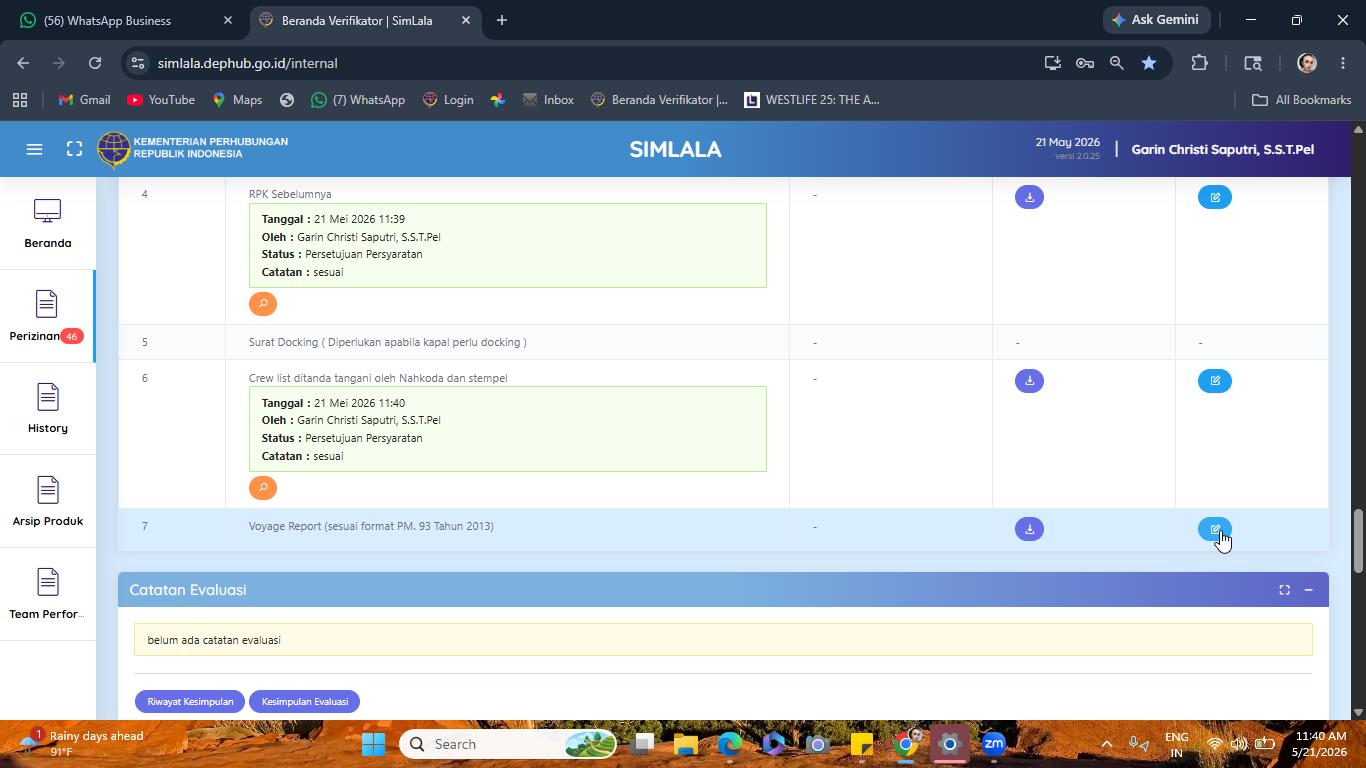The height and width of the screenshot is (768, 1366).
Task: Open Arsip Produk in the sidebar
Action: [47, 502]
